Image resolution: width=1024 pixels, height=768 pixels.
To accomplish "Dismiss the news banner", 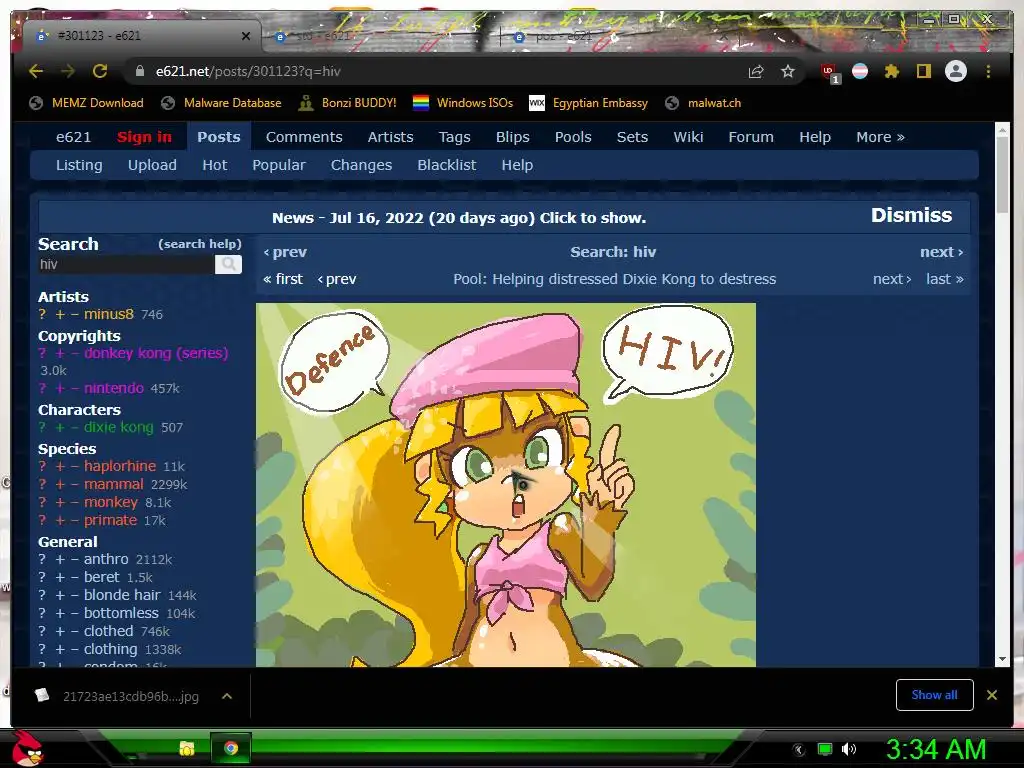I will coord(911,216).
